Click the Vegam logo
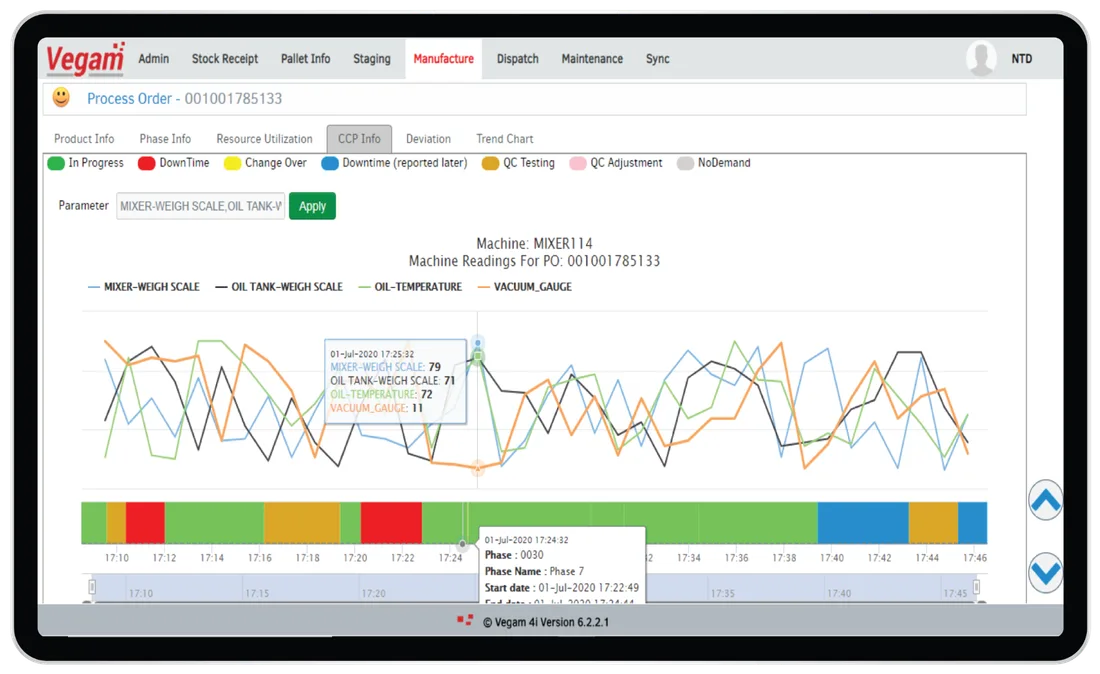The height and width of the screenshot is (674, 1100). click(86, 59)
